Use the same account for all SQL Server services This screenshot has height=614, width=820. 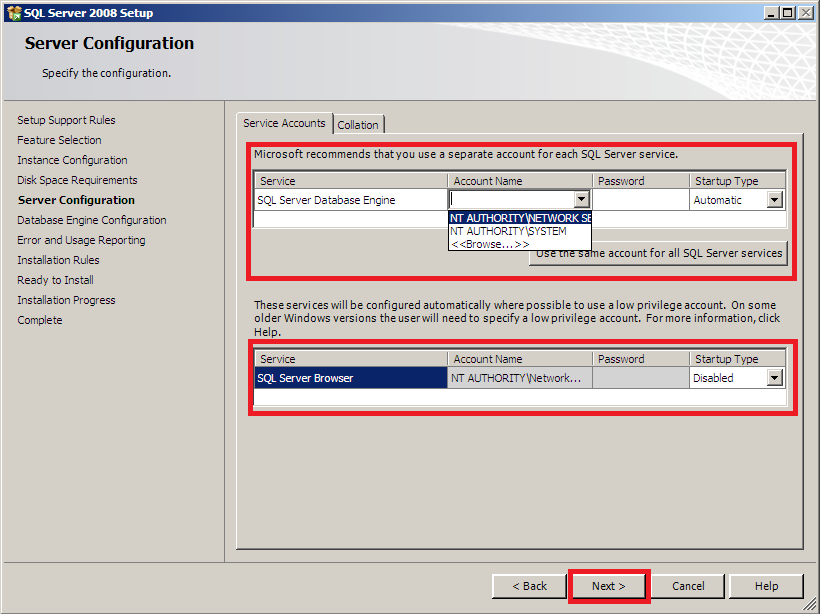658,254
